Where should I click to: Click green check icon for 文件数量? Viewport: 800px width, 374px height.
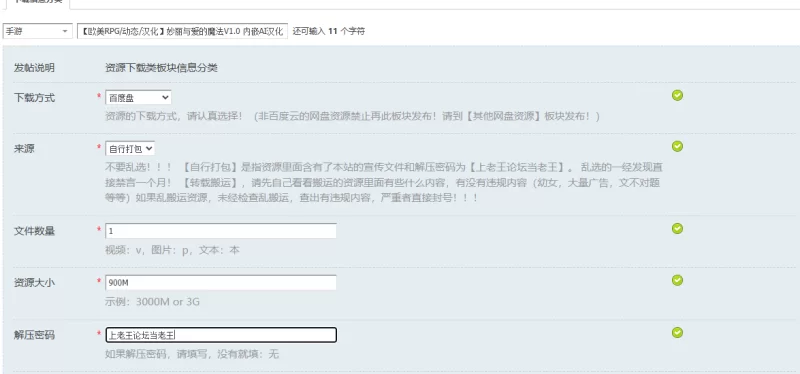677,229
